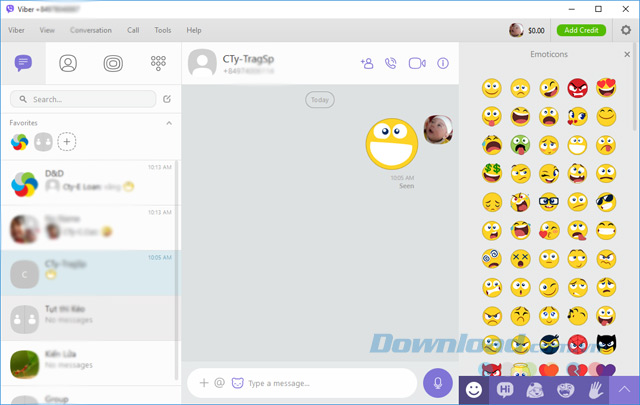The image size is (640, 405).
Task: Insert the dollar-eyes emoticon
Action: tap(492, 173)
